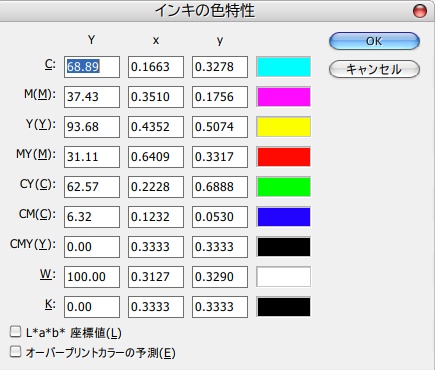Image resolution: width=435 pixels, height=370 pixels.
Task: Click the CMY(Y): row label
Action: pyautogui.click(x=33, y=245)
